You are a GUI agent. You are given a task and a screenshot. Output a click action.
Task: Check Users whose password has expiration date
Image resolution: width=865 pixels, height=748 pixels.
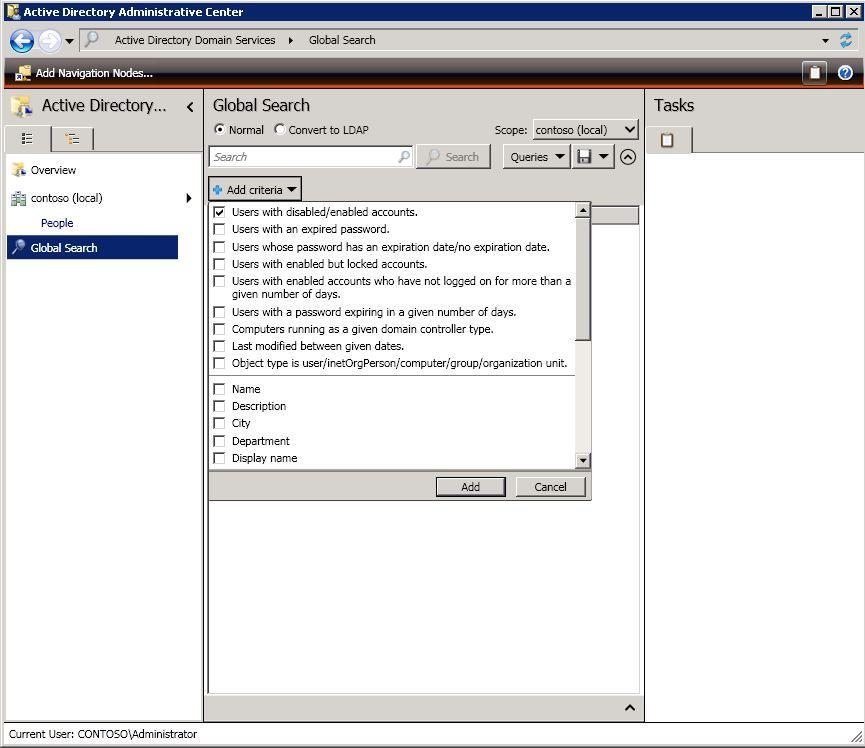point(220,247)
